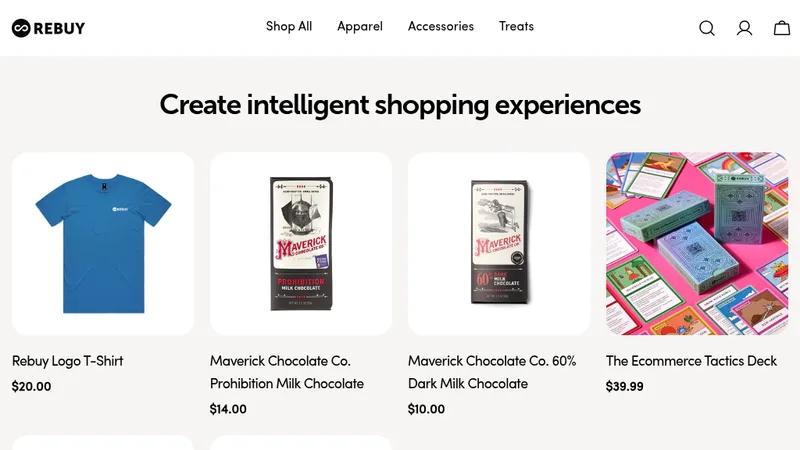Click the blue Rebuy T-shirt image
800x450 pixels.
pos(103,243)
